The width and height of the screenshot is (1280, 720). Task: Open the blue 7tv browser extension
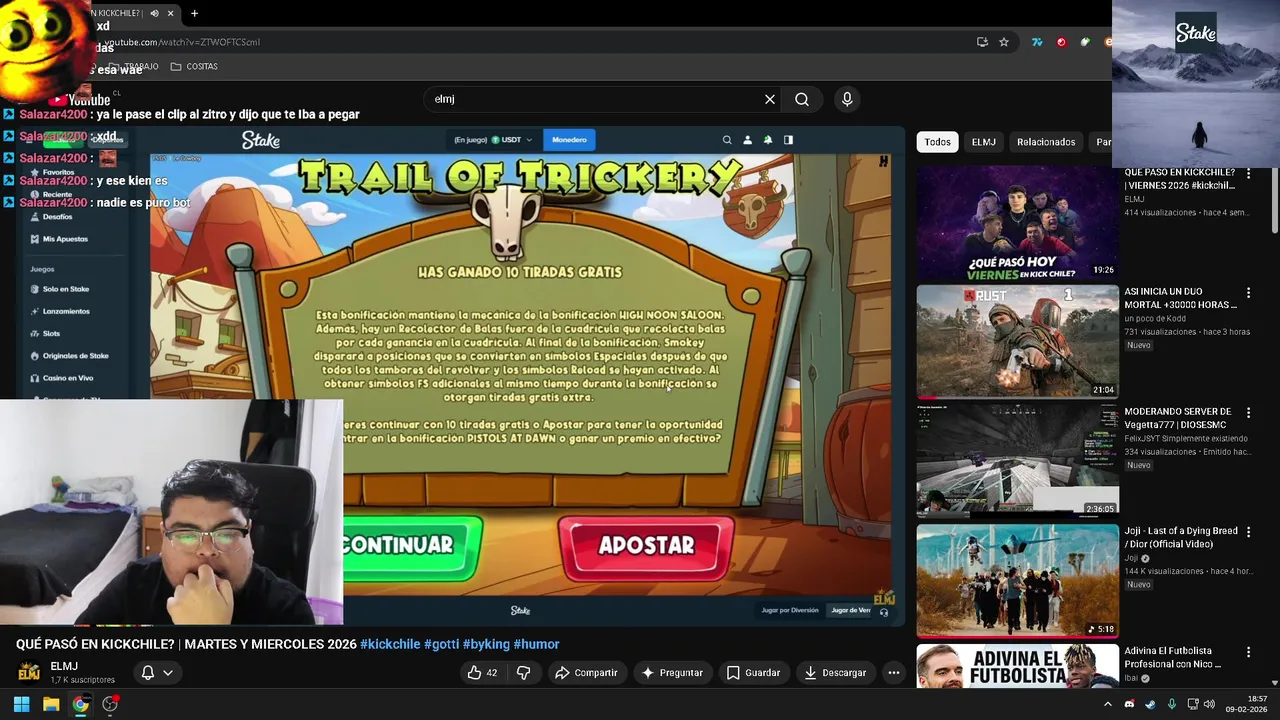tap(1037, 42)
